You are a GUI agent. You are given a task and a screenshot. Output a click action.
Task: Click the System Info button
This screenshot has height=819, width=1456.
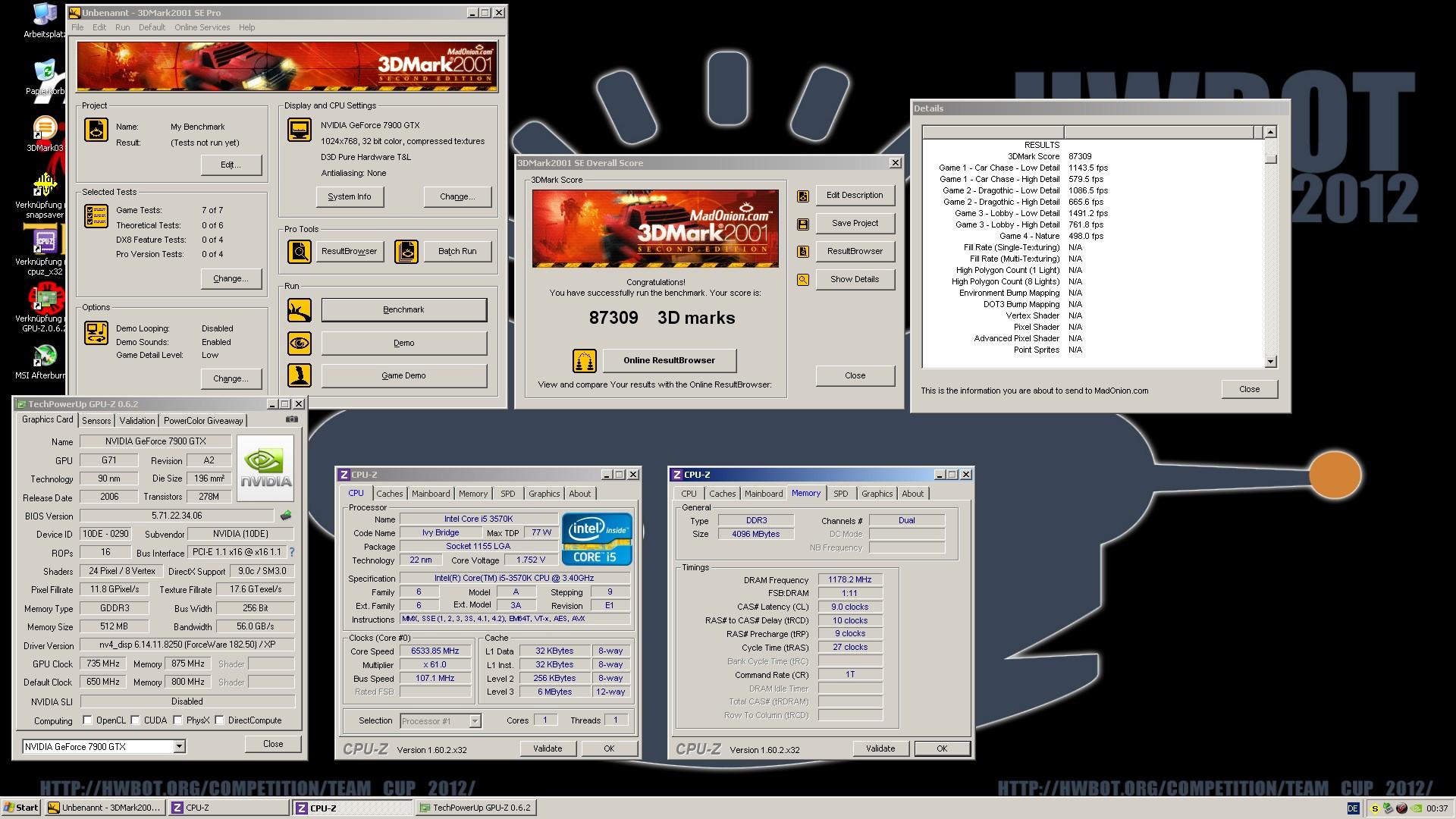pos(350,196)
